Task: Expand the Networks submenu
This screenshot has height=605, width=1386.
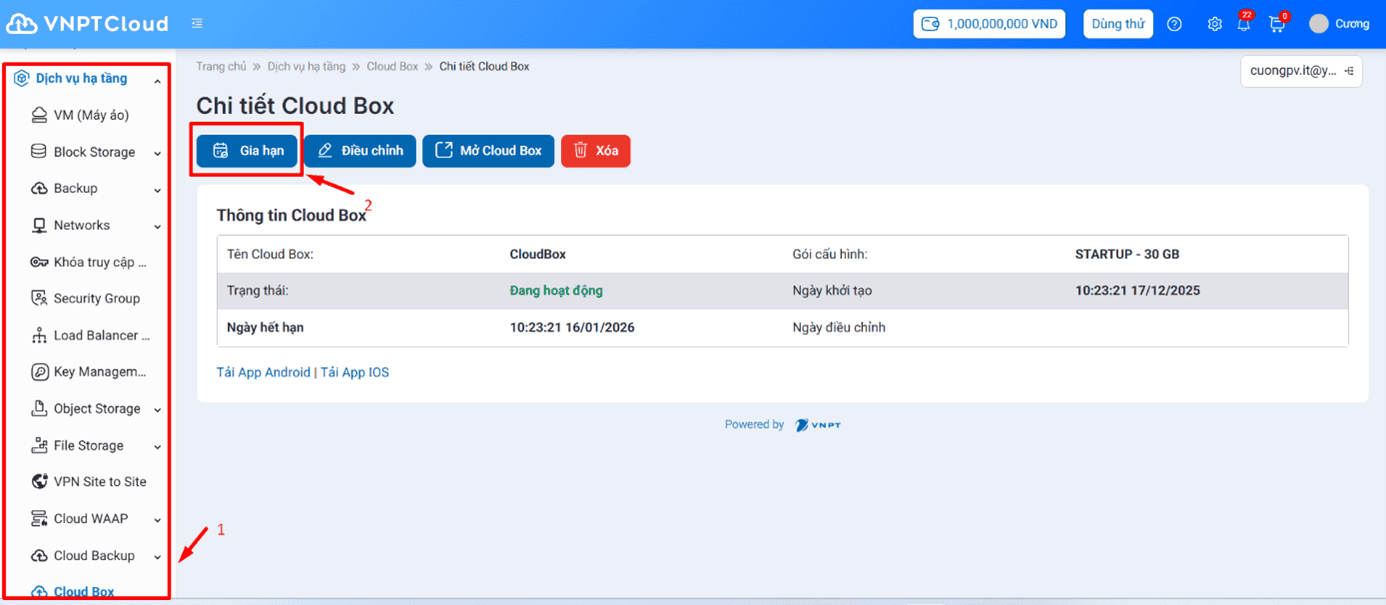Action: point(157,226)
